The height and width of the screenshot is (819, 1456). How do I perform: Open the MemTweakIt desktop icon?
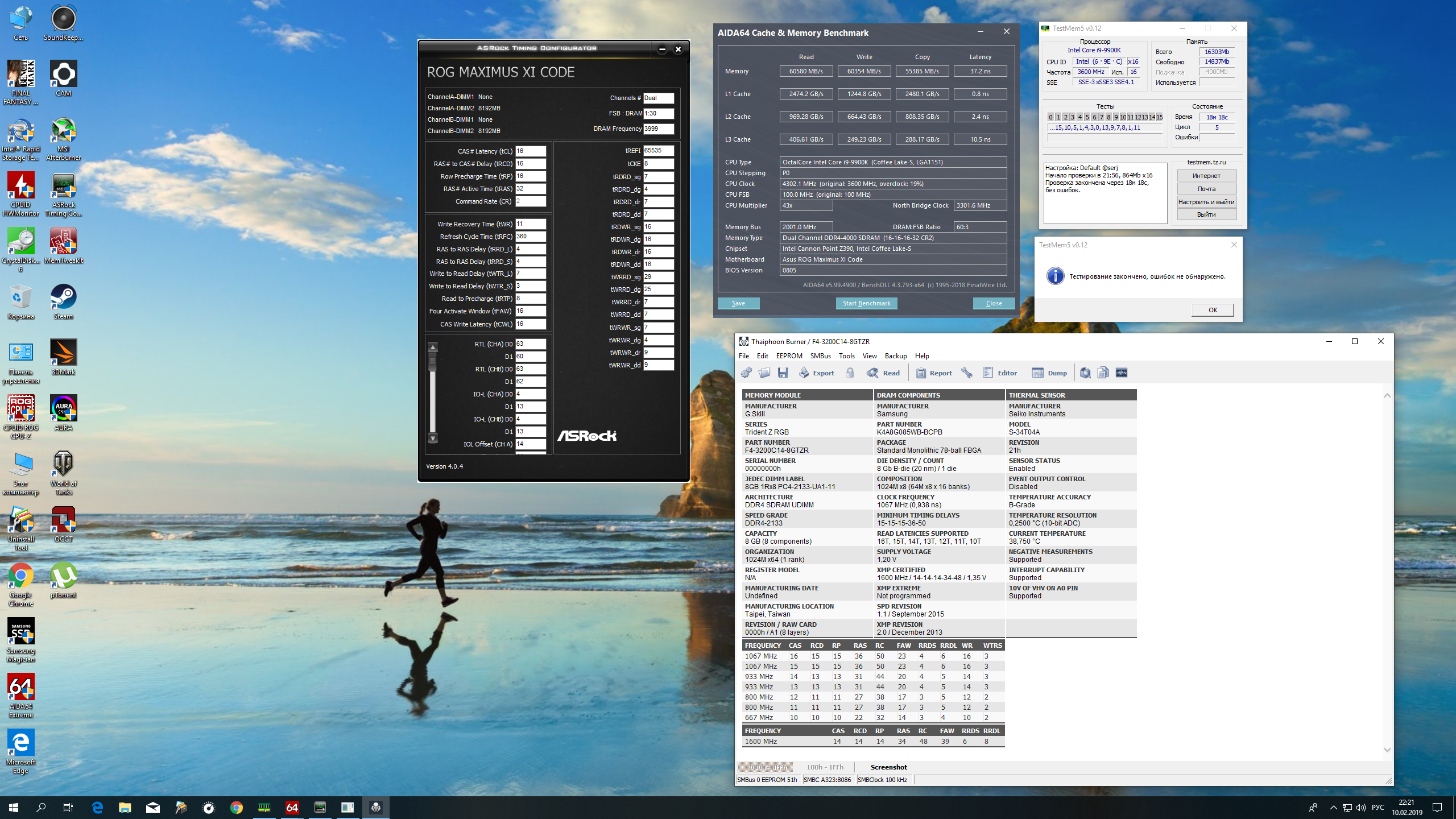point(63,242)
